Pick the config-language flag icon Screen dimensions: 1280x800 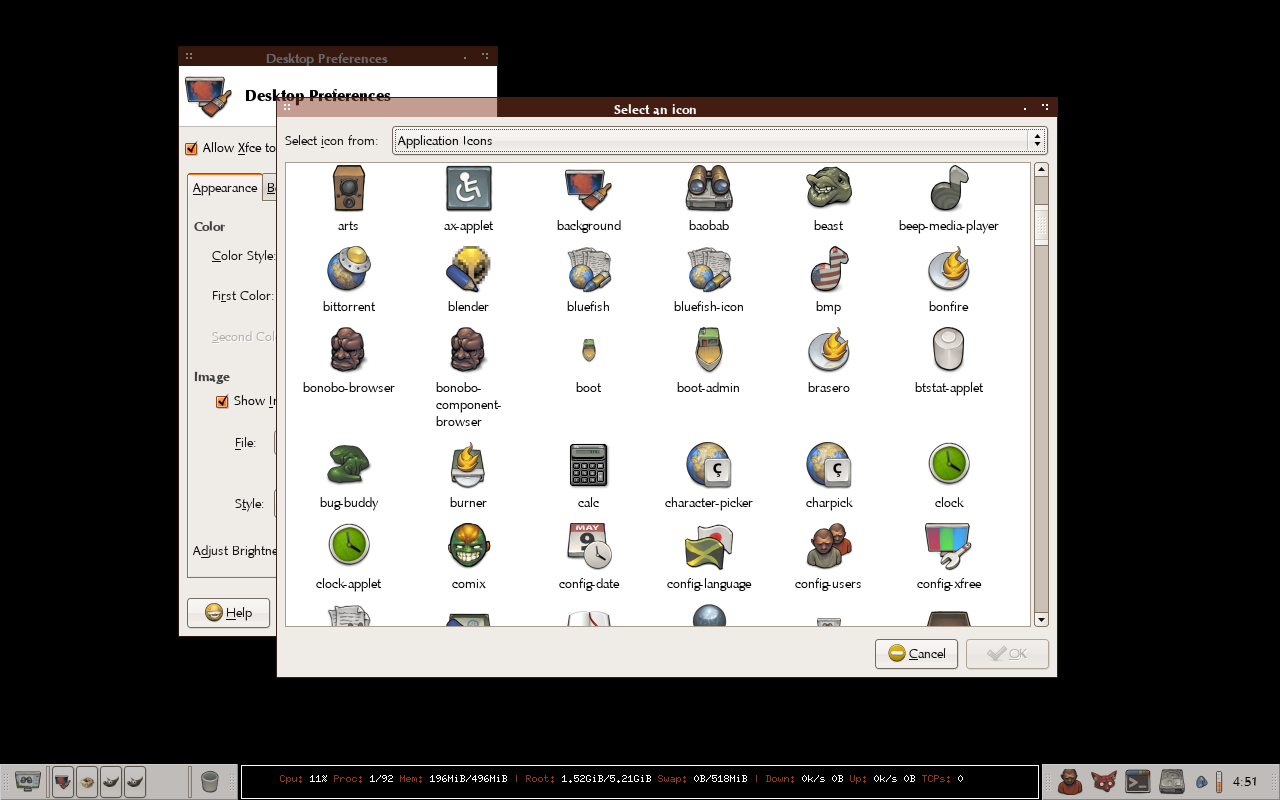[x=708, y=546]
